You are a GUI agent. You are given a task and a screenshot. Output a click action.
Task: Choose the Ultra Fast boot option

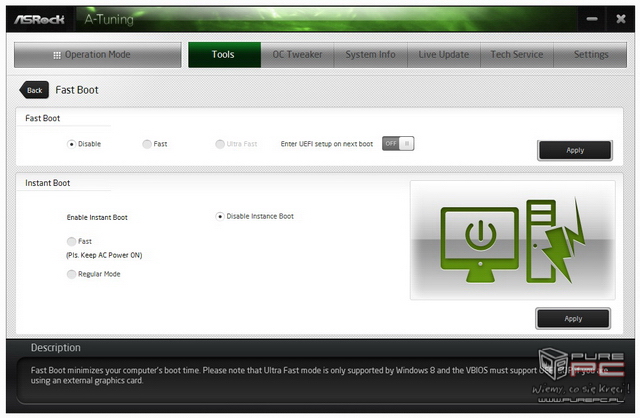click(x=220, y=144)
